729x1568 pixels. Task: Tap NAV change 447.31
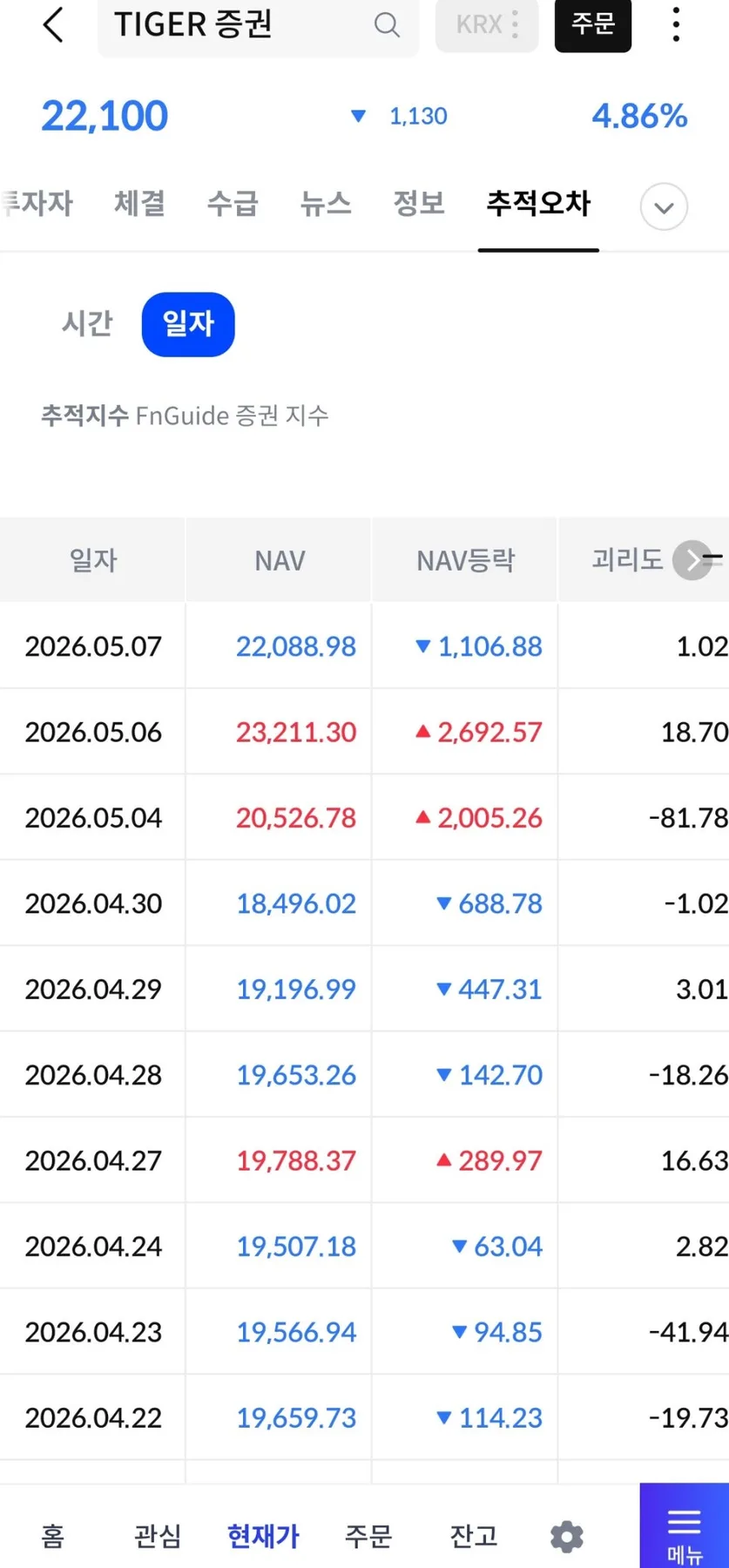pyautogui.click(x=500, y=989)
